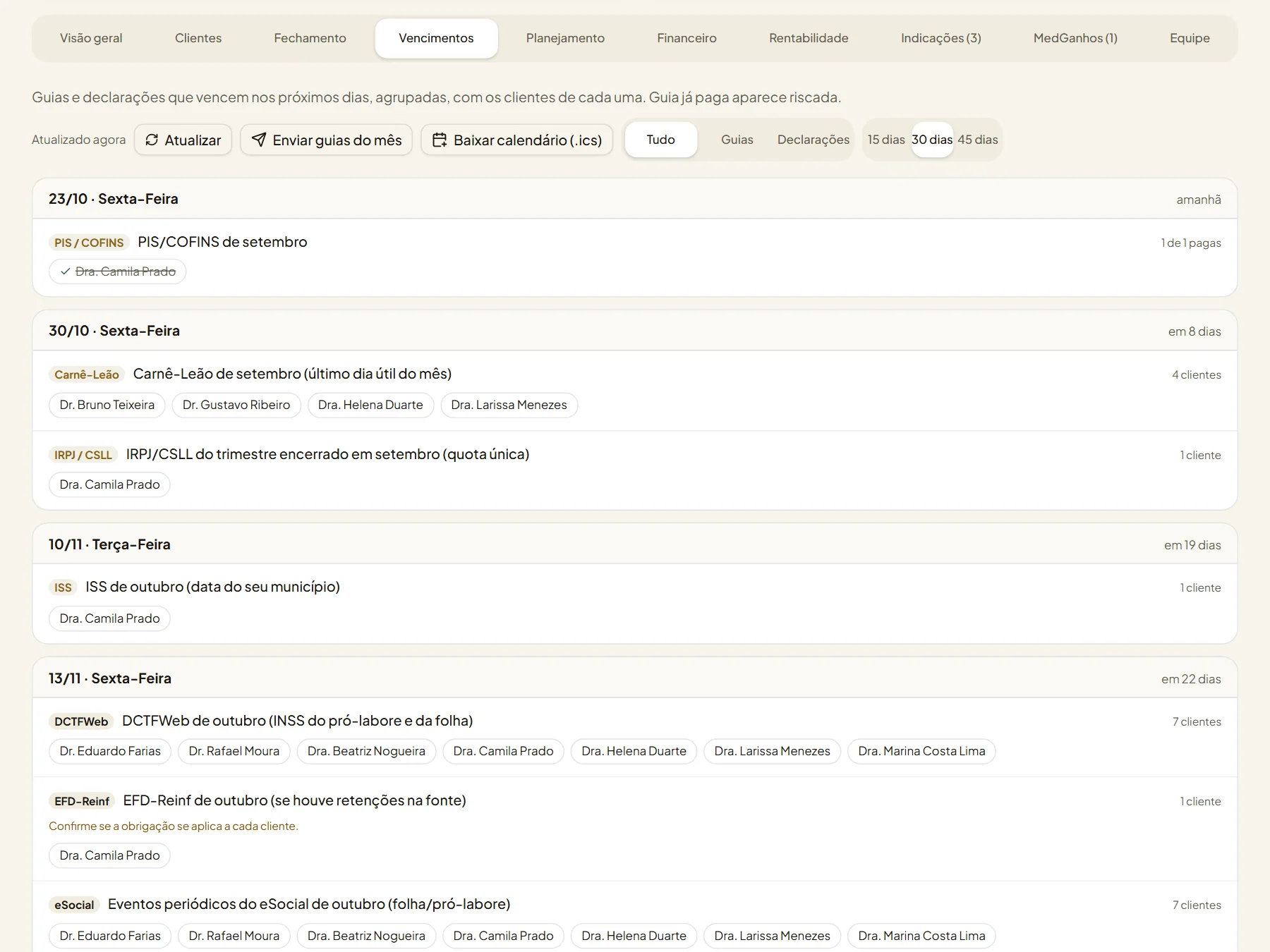
Task: Switch to the Financeiro tab
Action: tap(687, 38)
